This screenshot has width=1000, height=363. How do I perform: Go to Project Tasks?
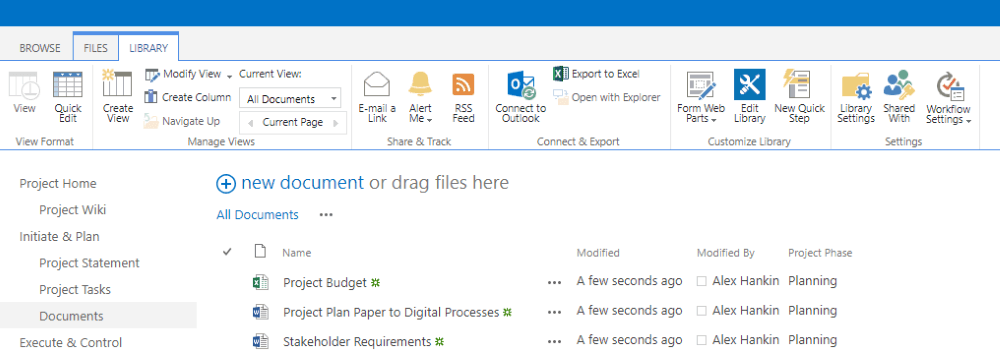coord(75,290)
